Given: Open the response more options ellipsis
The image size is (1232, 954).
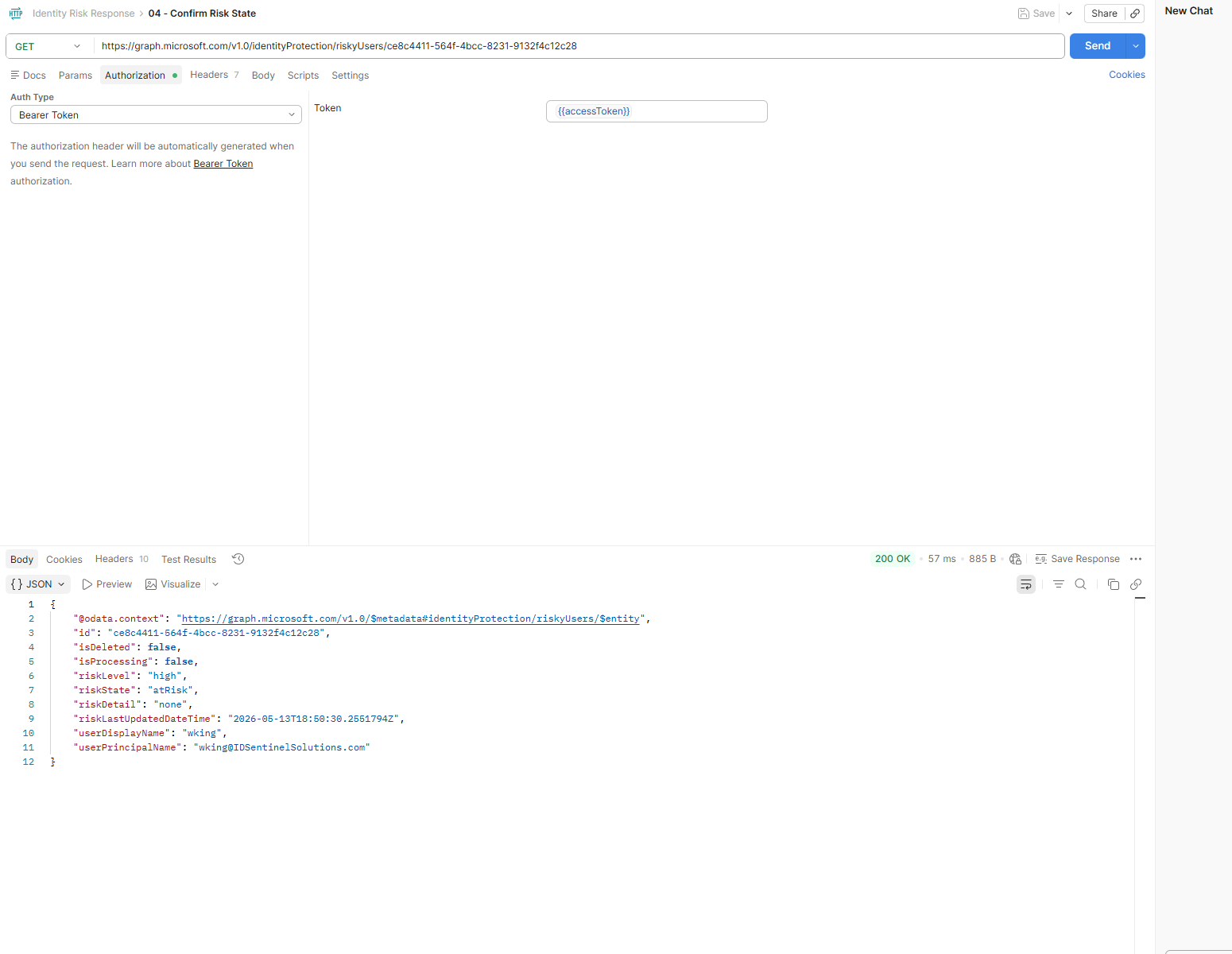Looking at the screenshot, I should (x=1136, y=559).
